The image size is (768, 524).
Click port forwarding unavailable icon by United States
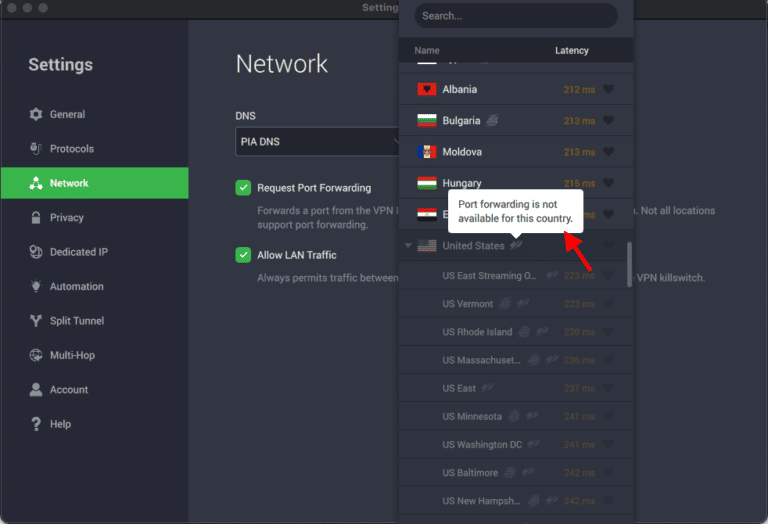(516, 245)
